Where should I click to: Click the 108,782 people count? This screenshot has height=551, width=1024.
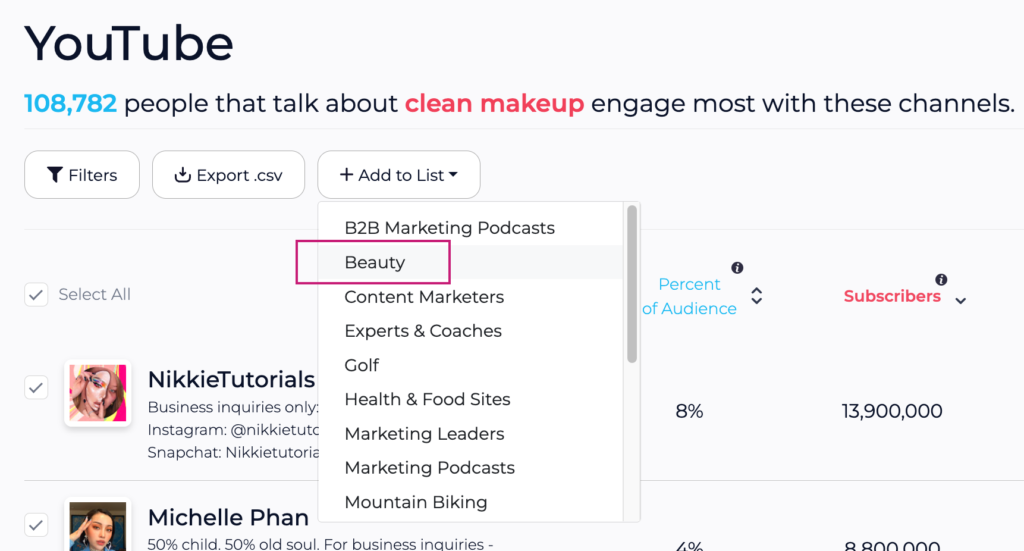(x=71, y=103)
